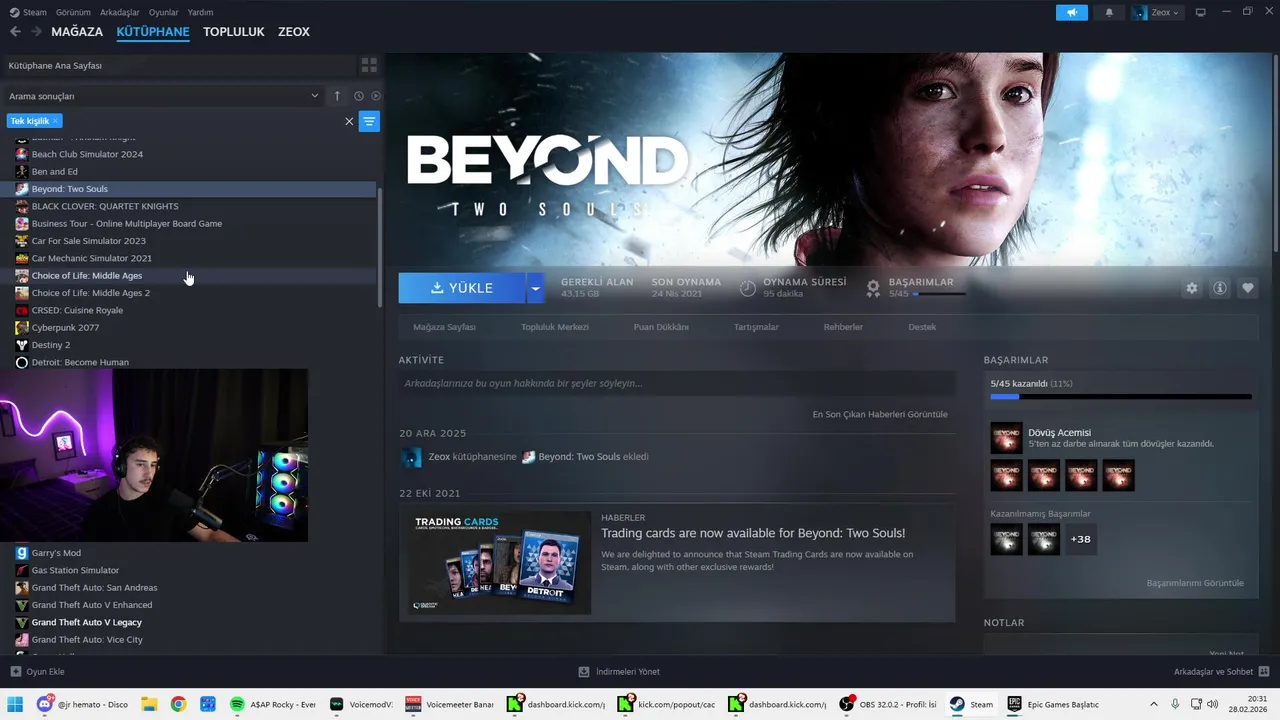1280x720 pixels.
Task: Open advanced filter options button
Action: (369, 122)
